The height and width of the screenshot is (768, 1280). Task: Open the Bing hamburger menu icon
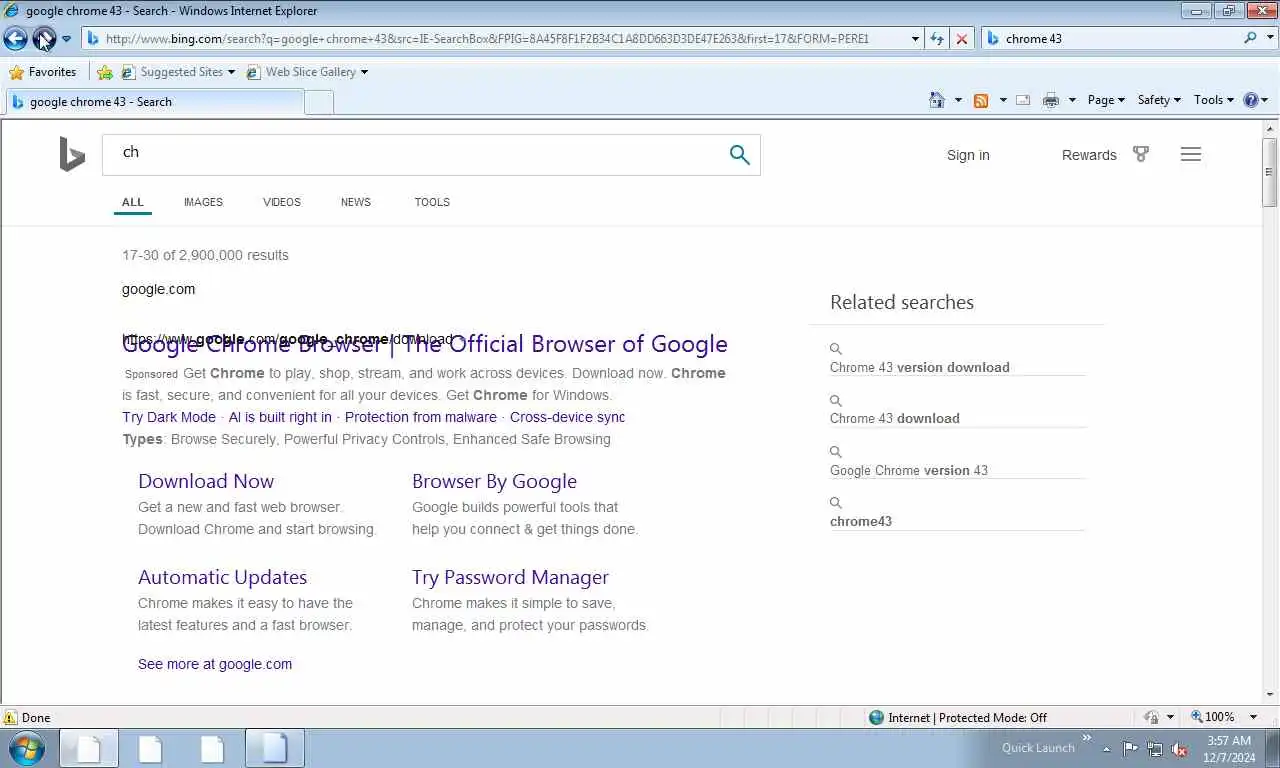pos(1190,154)
